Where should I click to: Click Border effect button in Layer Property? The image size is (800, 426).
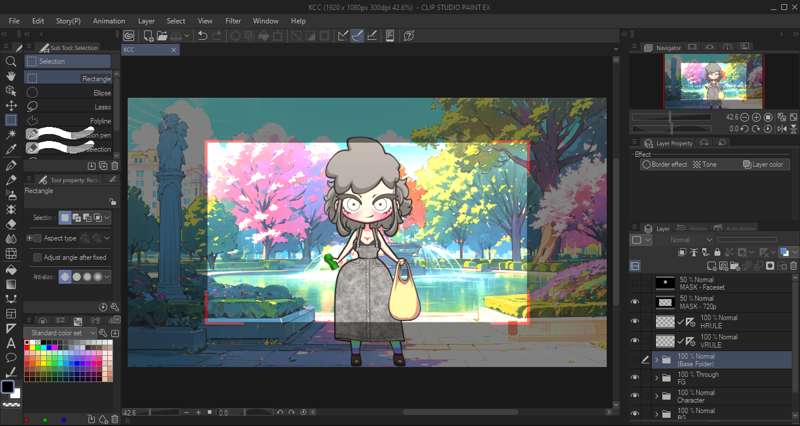coord(665,165)
